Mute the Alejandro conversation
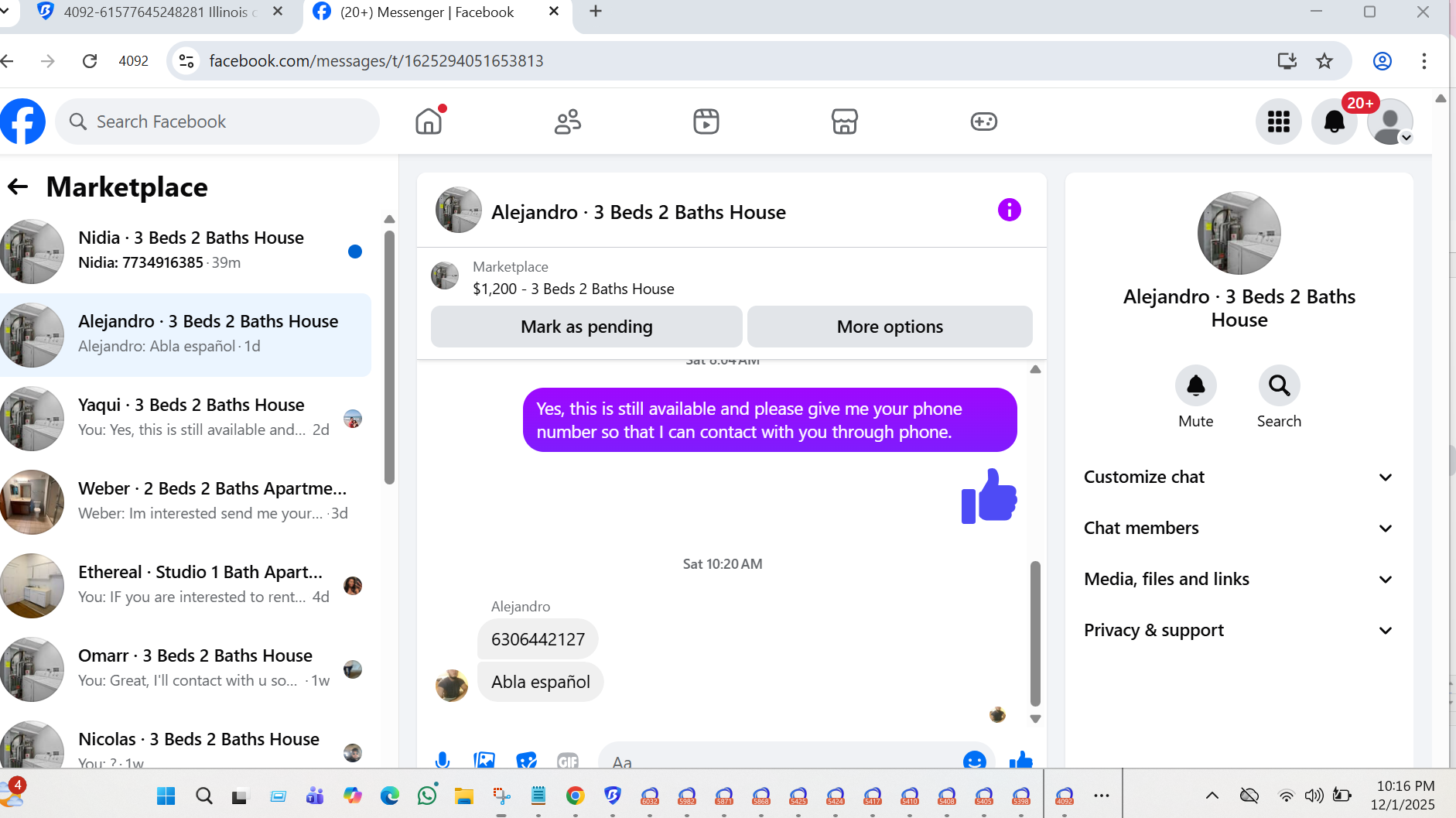 point(1196,385)
